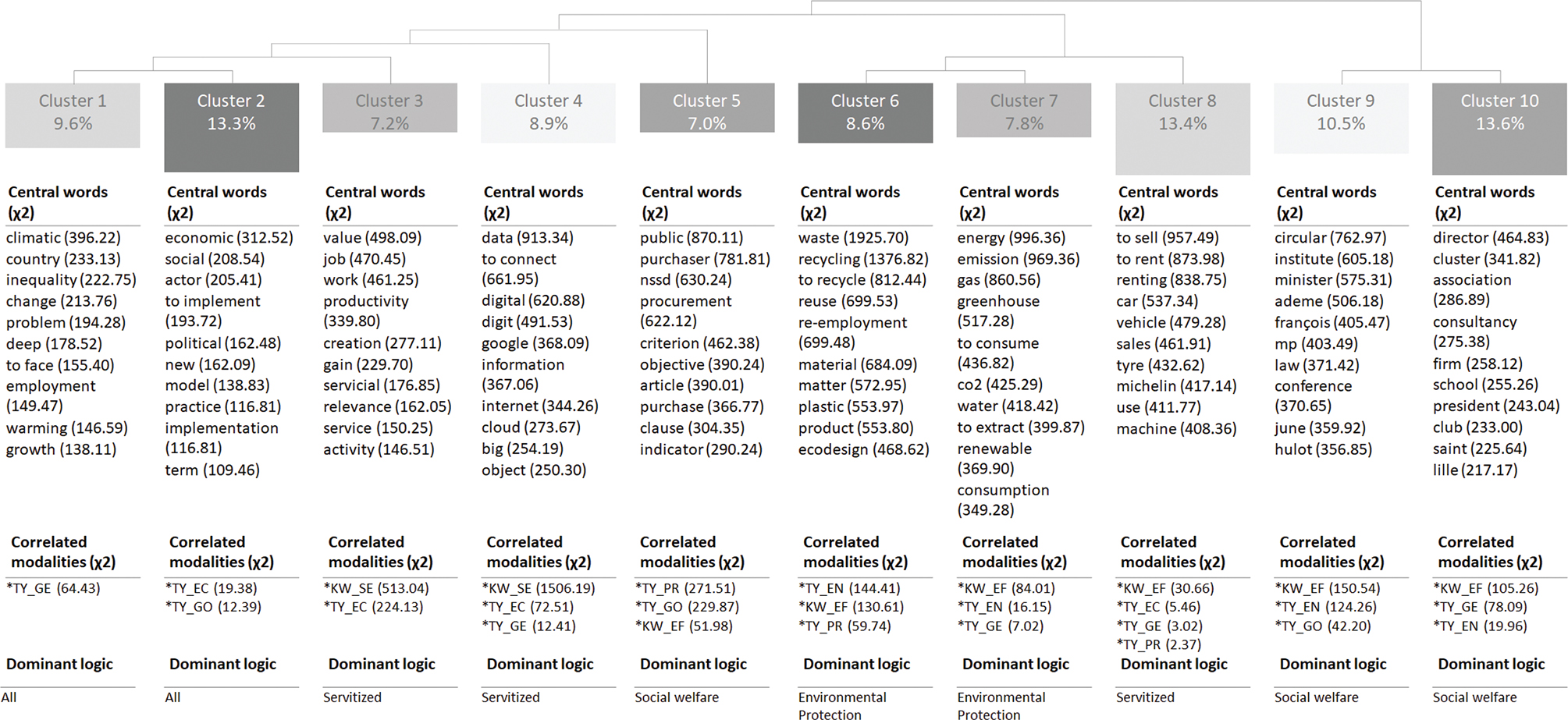Click the Cluster 1 9.6% box
This screenshot has height=720, width=1568.
[73, 115]
